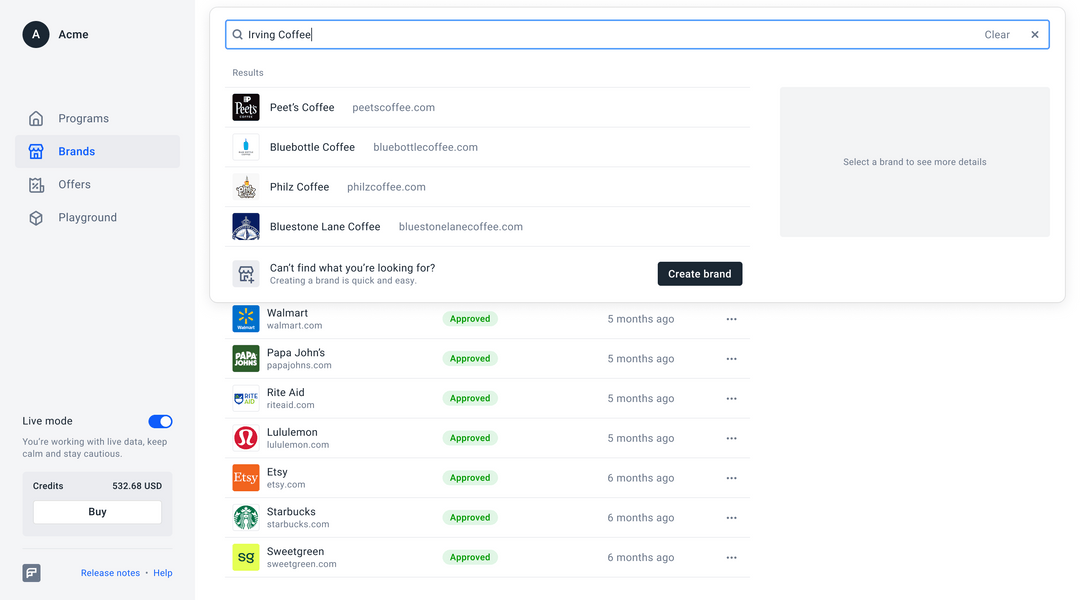1080x600 pixels.
Task: Open the Brands section in sidebar
Action: 76,152
